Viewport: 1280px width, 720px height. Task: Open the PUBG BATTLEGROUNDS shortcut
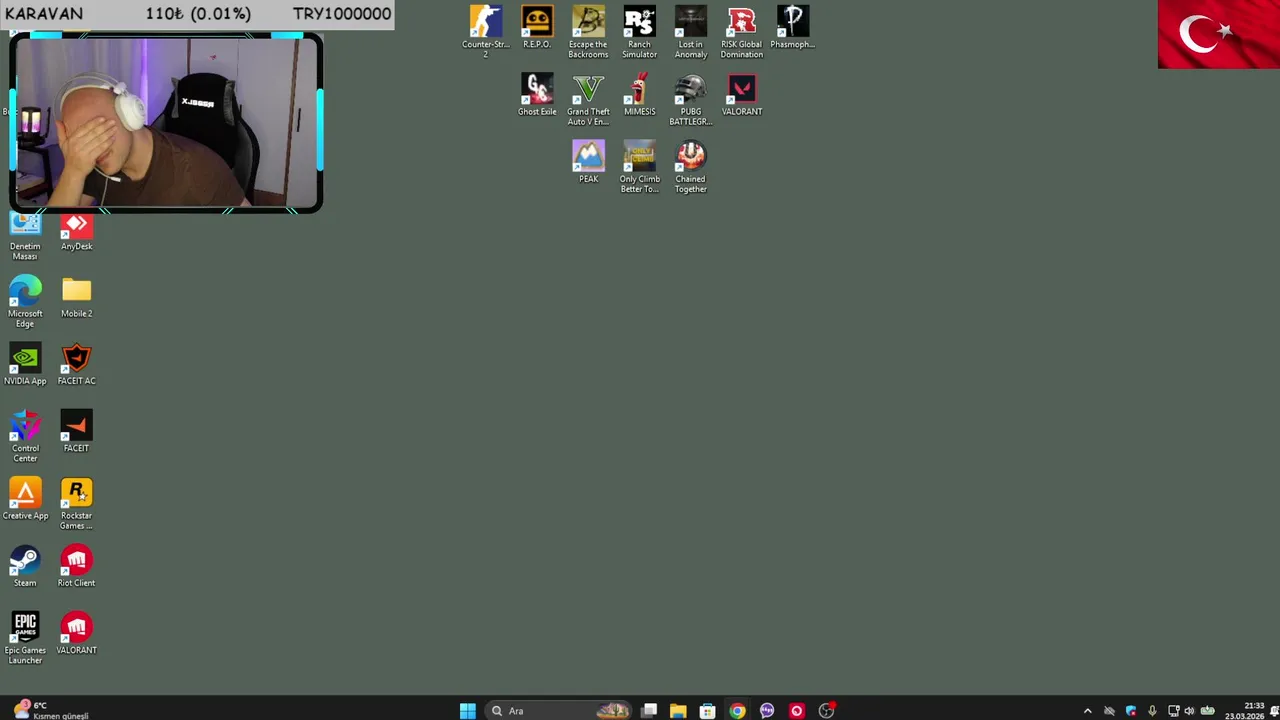click(690, 99)
